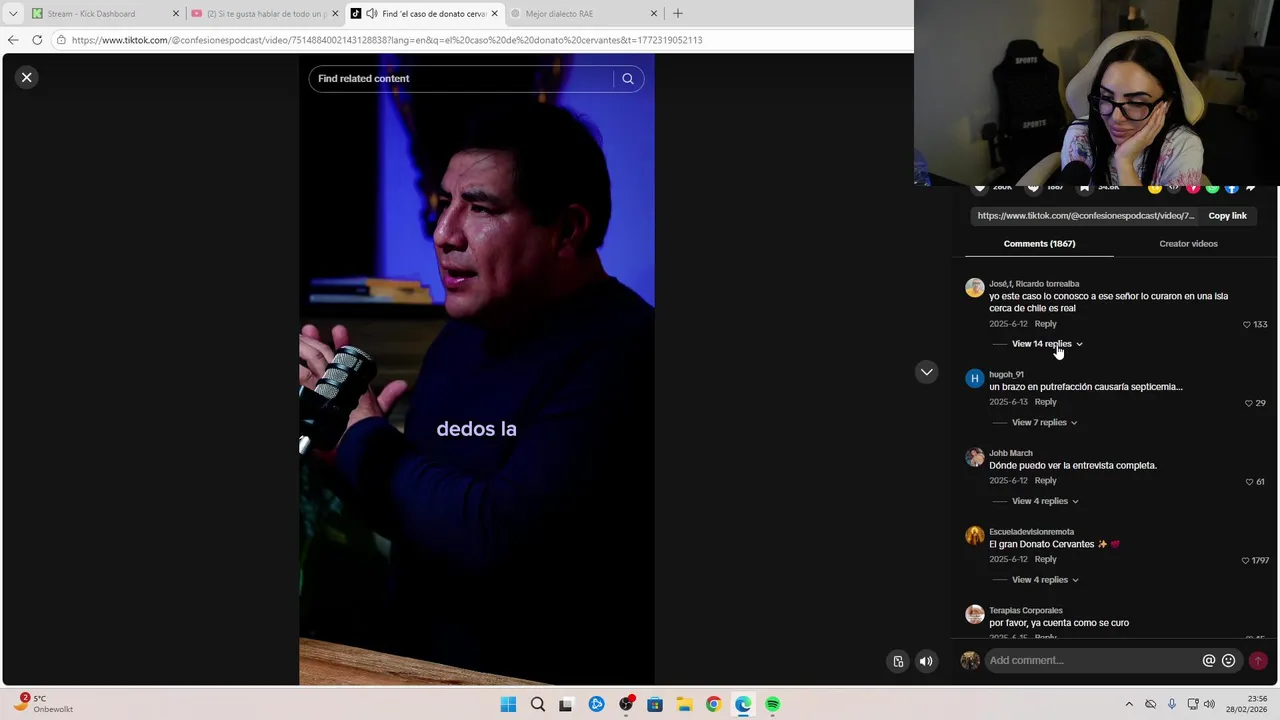Viewport: 1280px width, 720px height.
Task: Close the TikTok video viewer
Action: [27, 77]
